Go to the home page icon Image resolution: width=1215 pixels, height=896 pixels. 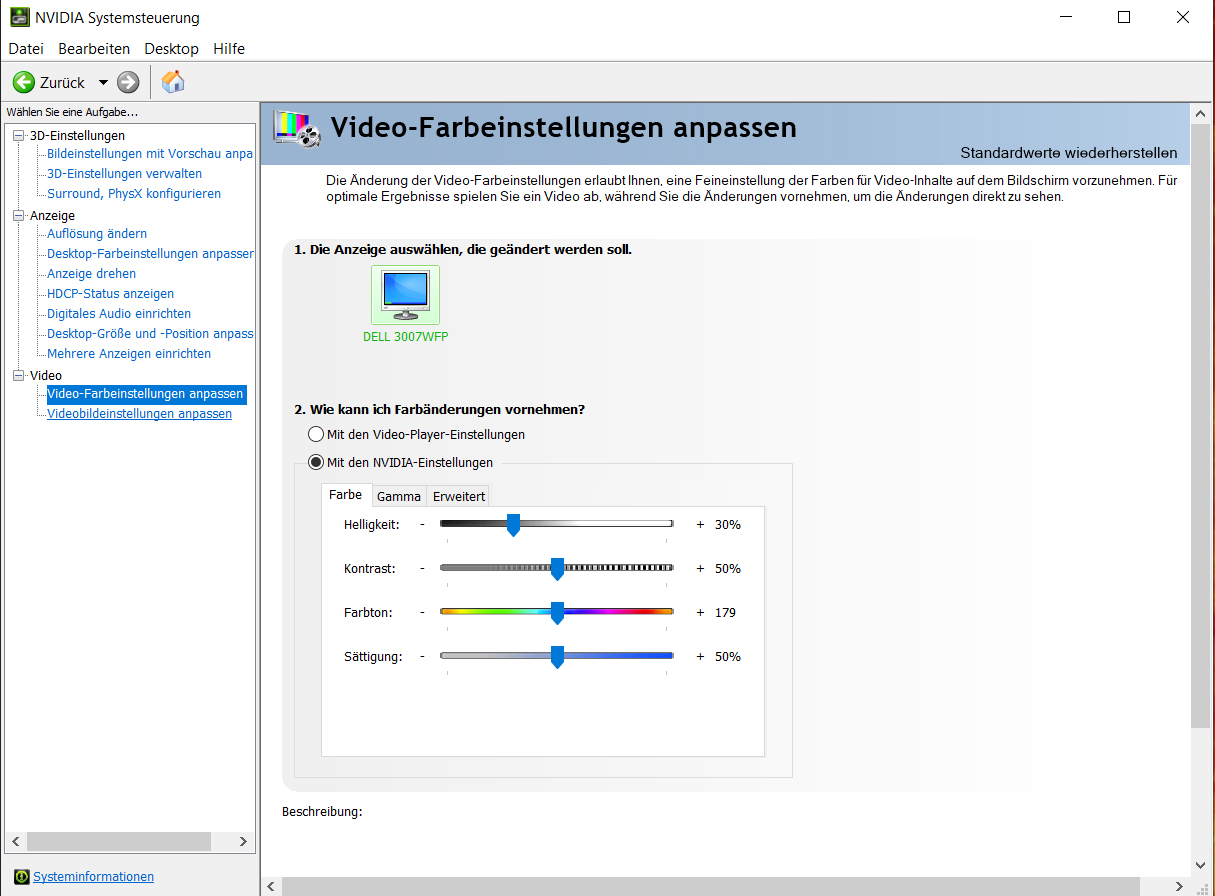pyautogui.click(x=173, y=82)
